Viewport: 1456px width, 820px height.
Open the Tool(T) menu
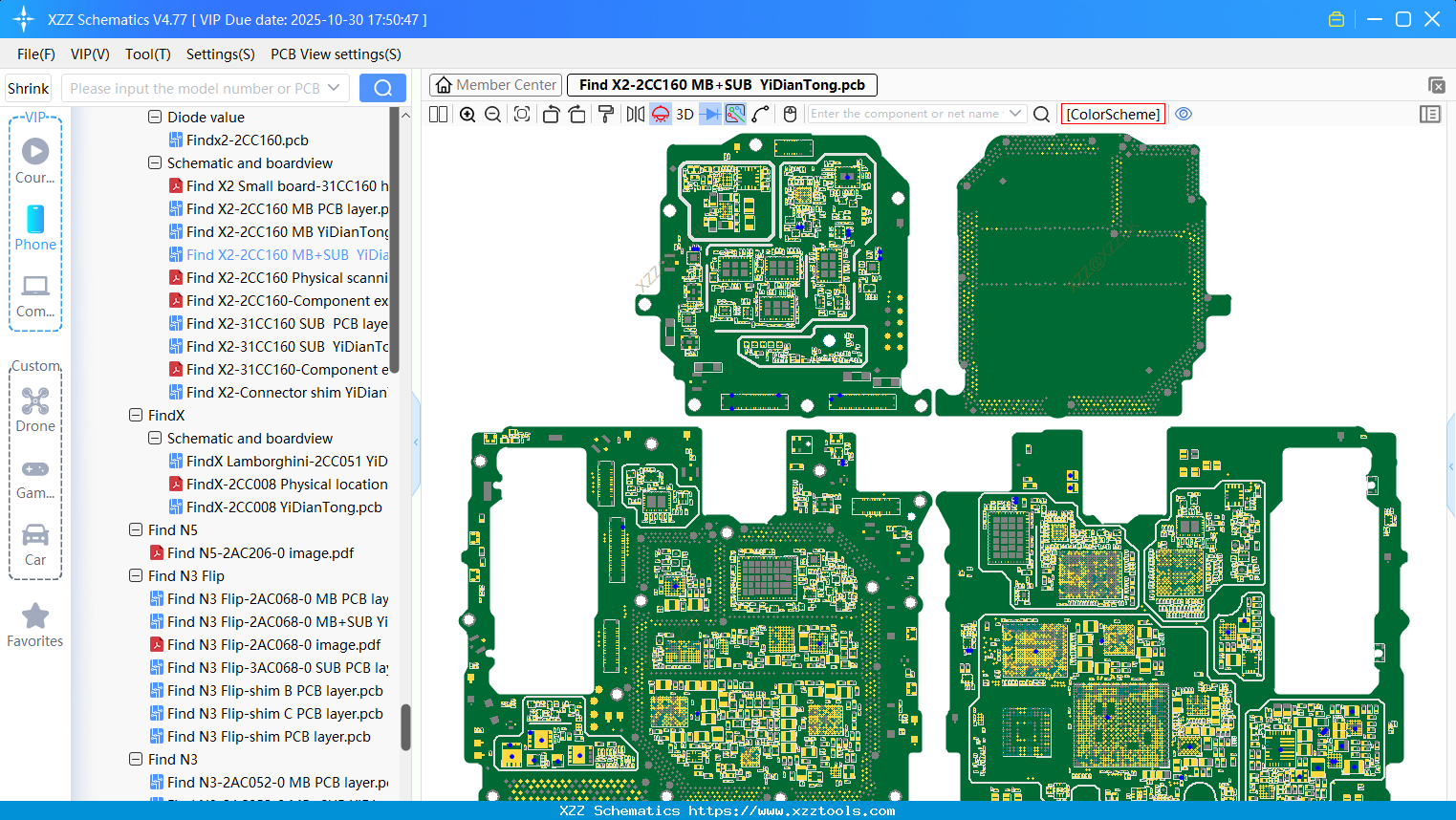147,54
